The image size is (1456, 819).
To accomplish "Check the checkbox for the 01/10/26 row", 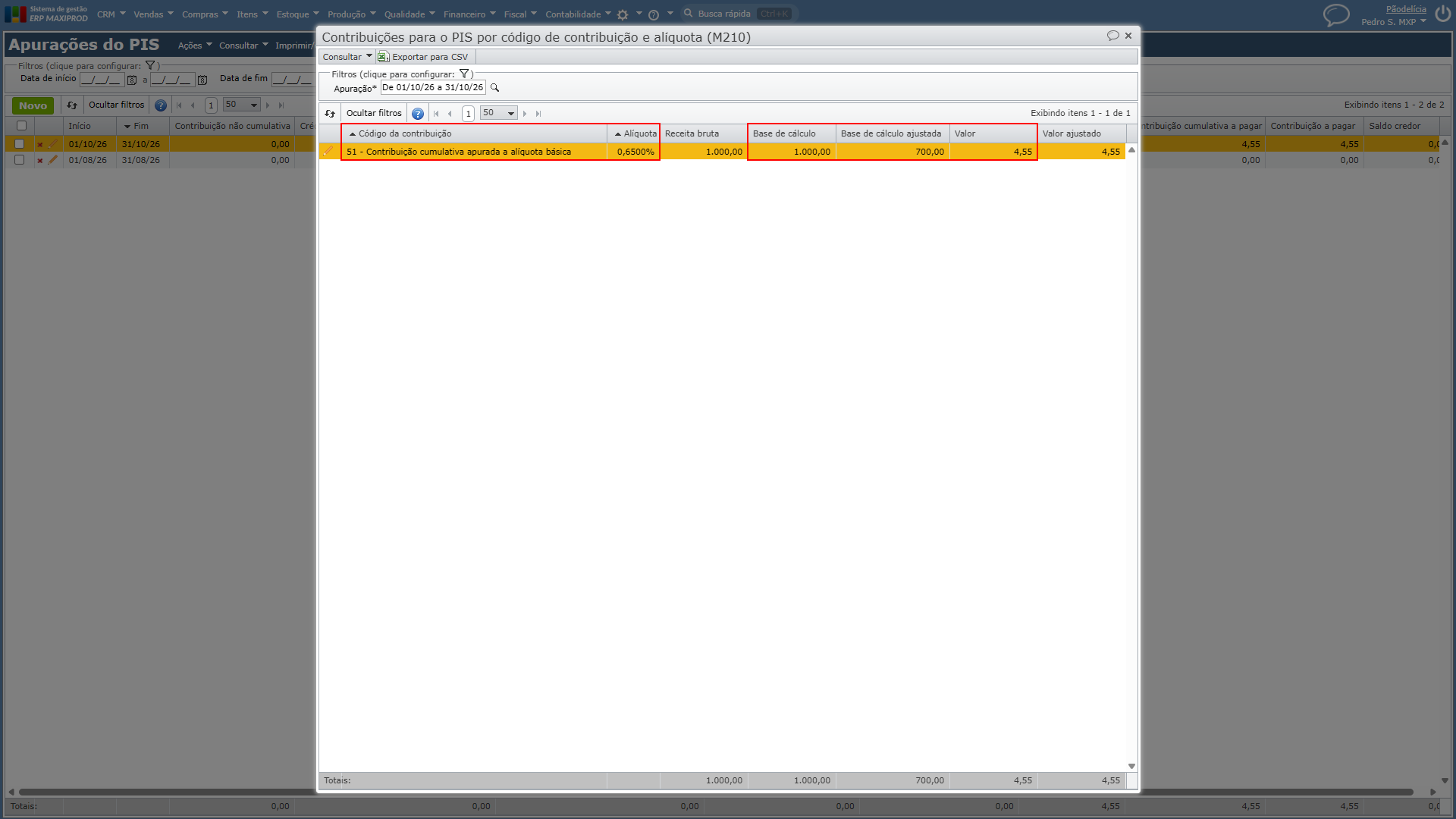I will coord(20,143).
